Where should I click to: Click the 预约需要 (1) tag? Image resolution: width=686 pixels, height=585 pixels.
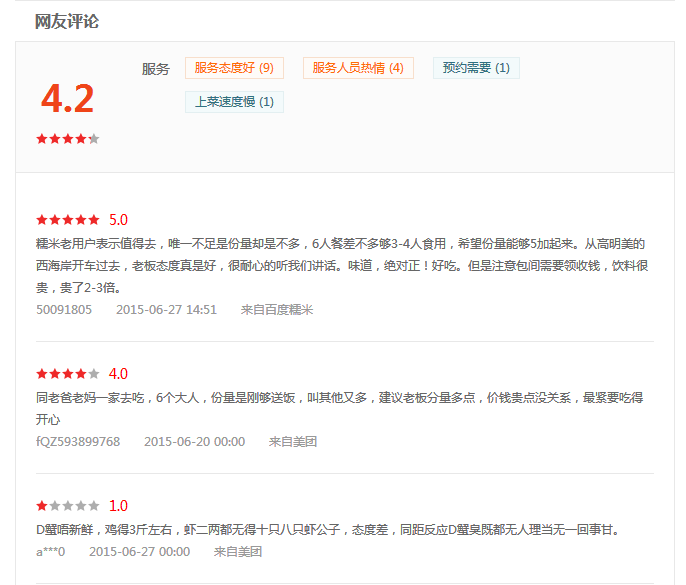click(476, 68)
